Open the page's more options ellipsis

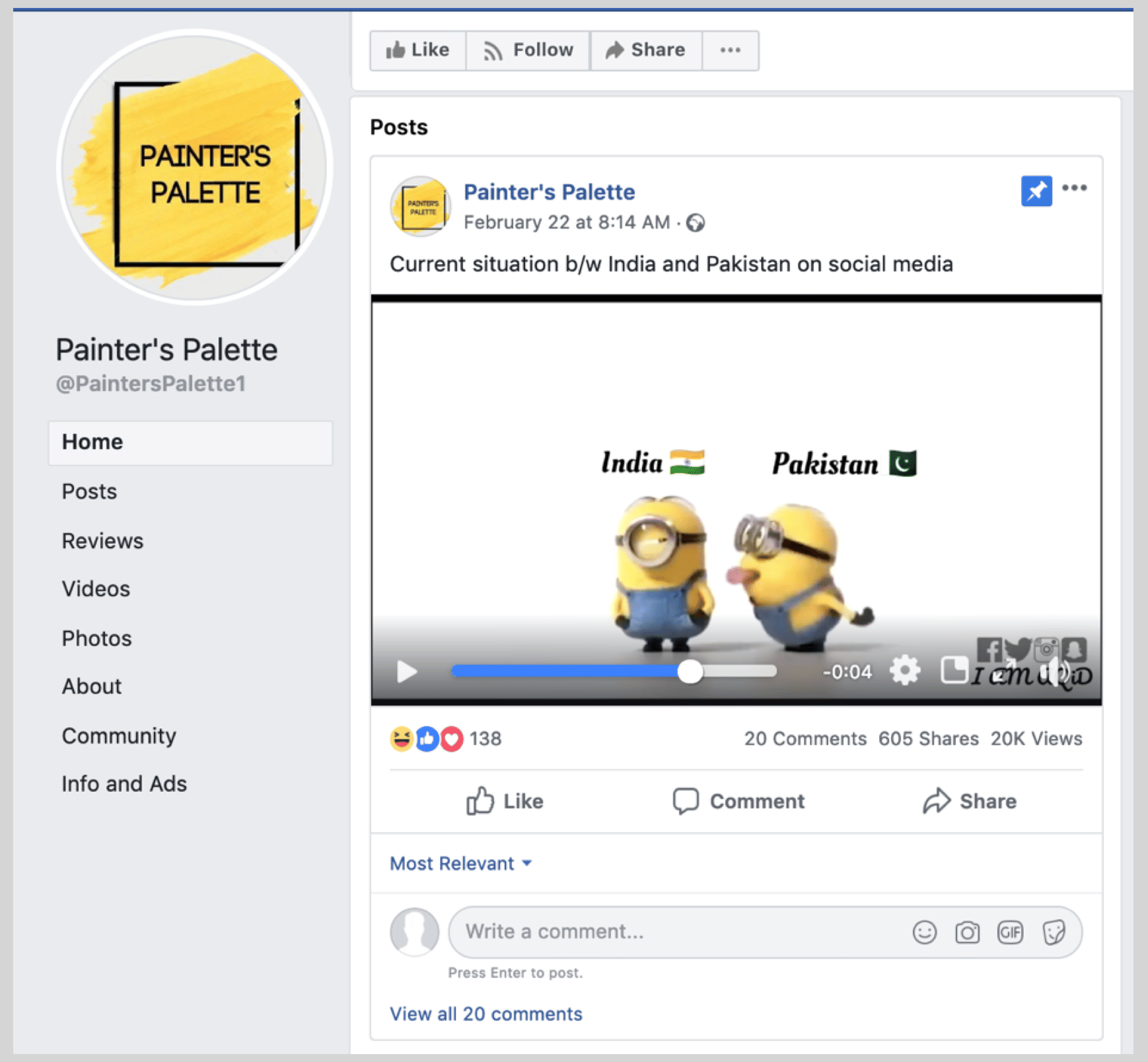730,50
